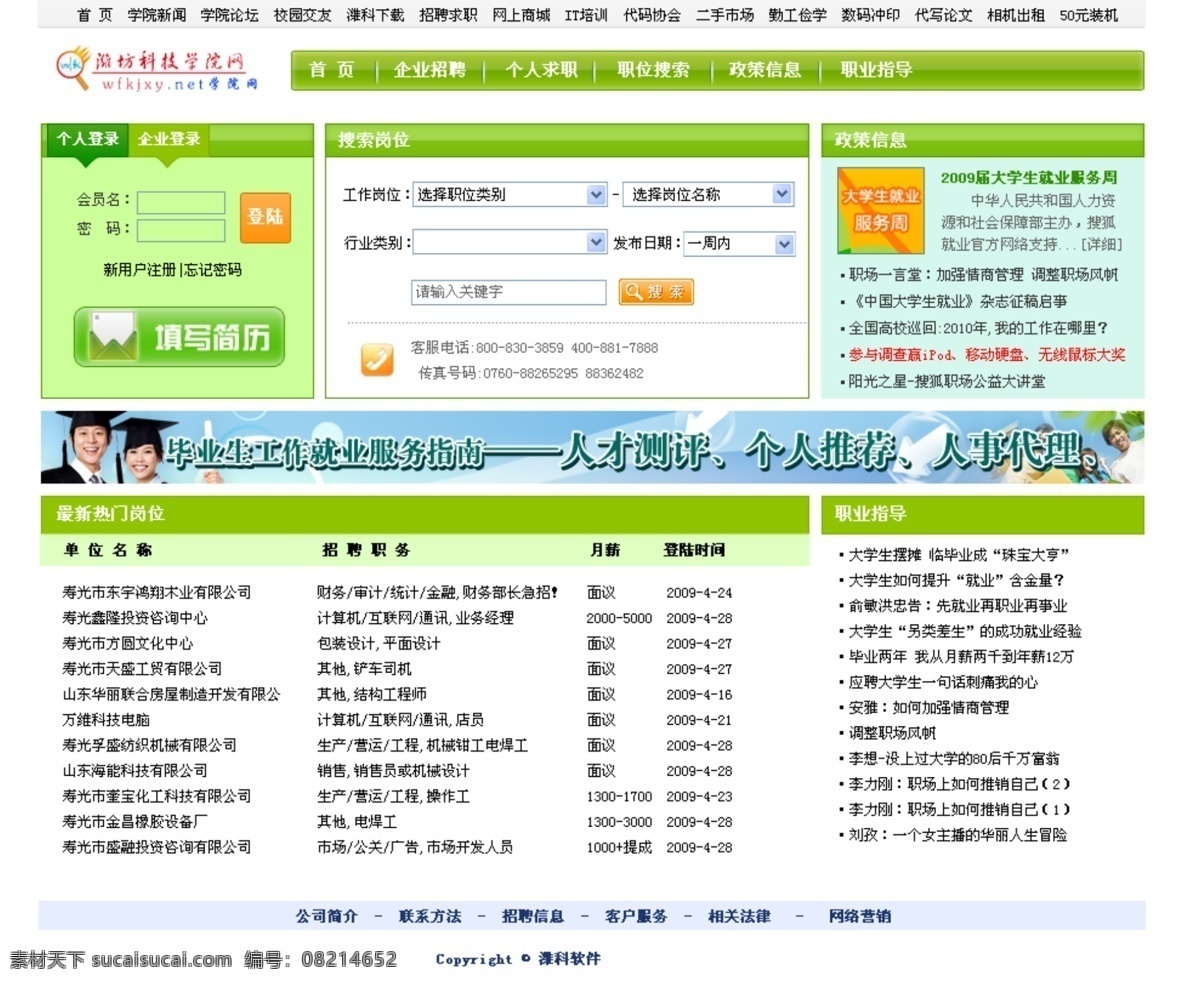The image size is (1200, 983).
Task: Click the 2009届大学生就业服务周 headline
Action: tap(1029, 178)
